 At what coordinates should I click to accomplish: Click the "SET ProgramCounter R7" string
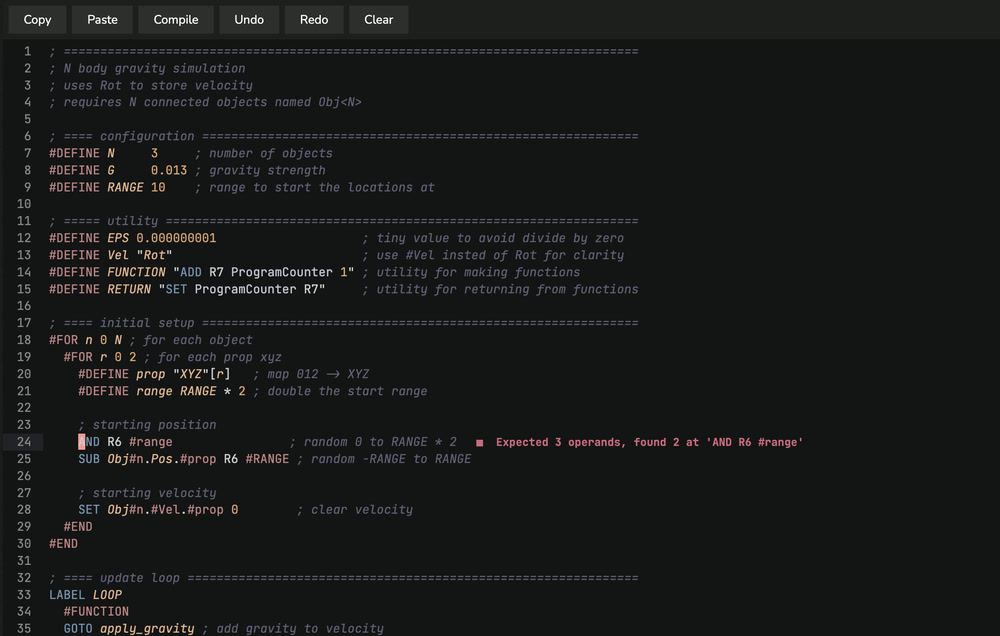[242, 289]
